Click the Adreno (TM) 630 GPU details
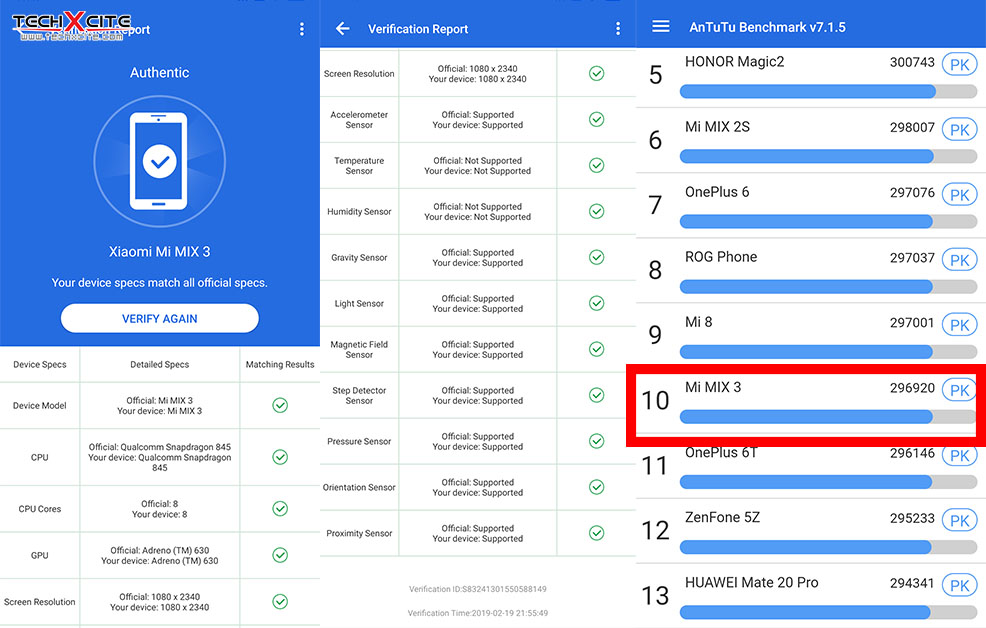The image size is (986, 628). [160, 555]
